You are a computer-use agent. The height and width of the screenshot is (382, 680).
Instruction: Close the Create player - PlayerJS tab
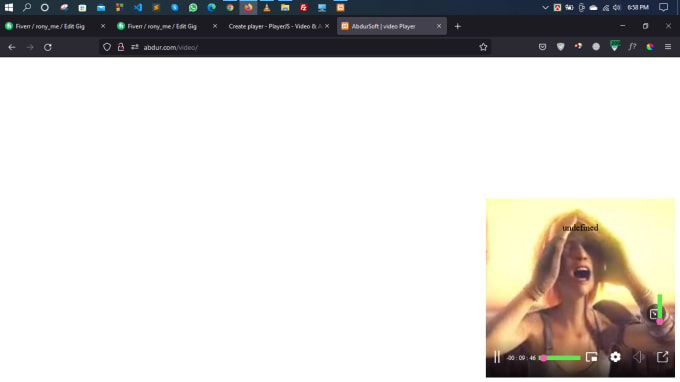point(327,26)
